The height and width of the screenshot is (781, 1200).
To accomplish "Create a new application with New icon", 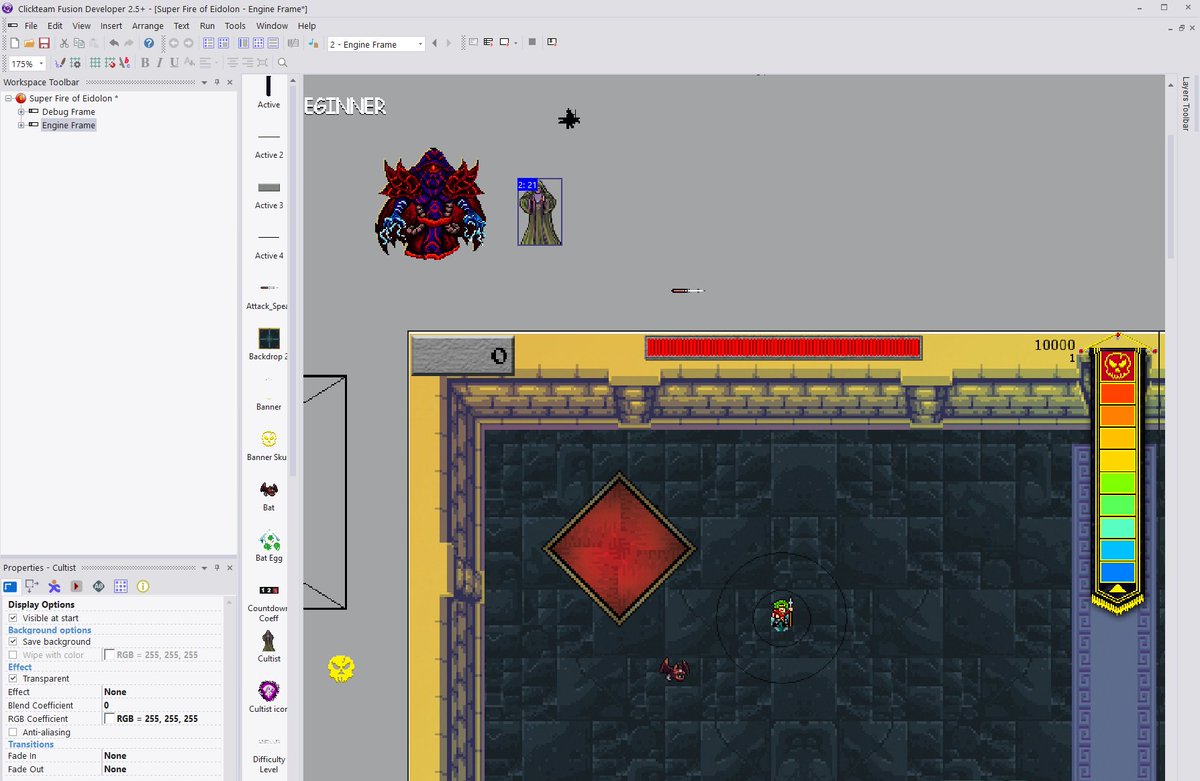I will (14, 43).
